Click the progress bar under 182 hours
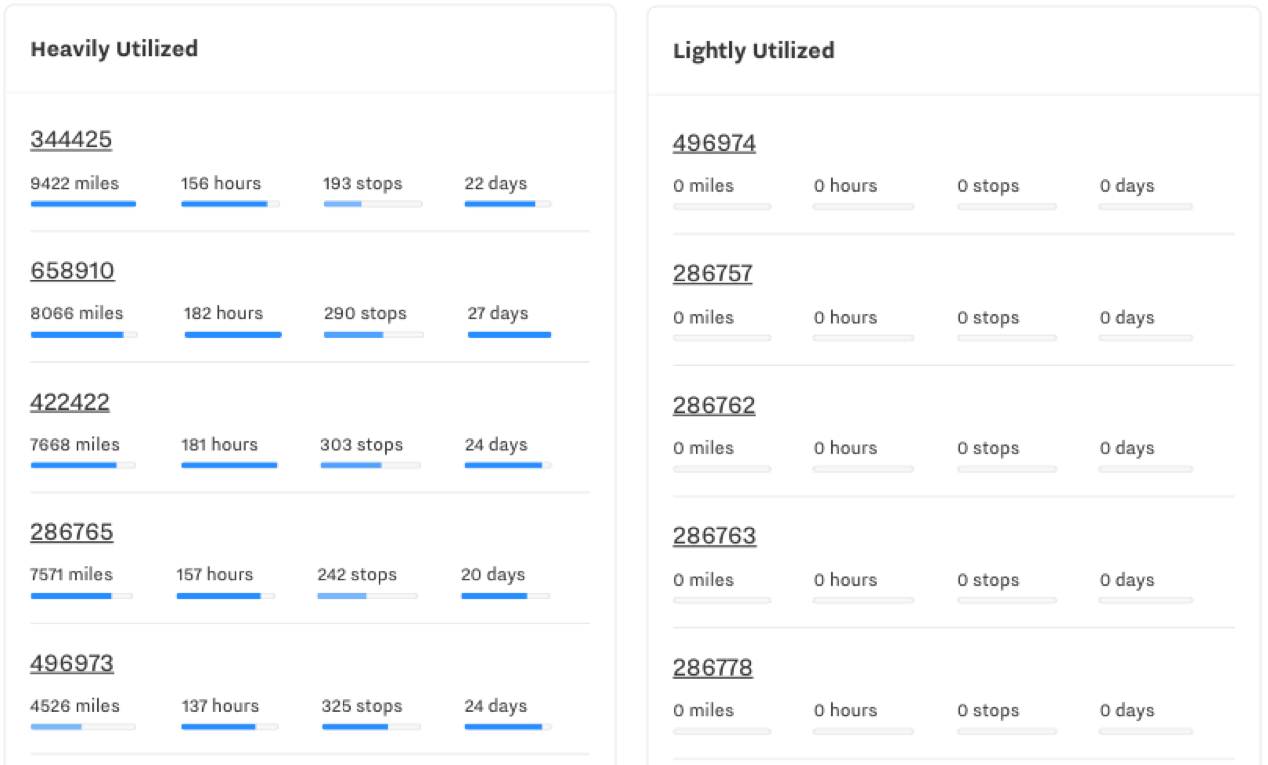Image resolution: width=1268 pixels, height=765 pixels. pyautogui.click(x=233, y=334)
